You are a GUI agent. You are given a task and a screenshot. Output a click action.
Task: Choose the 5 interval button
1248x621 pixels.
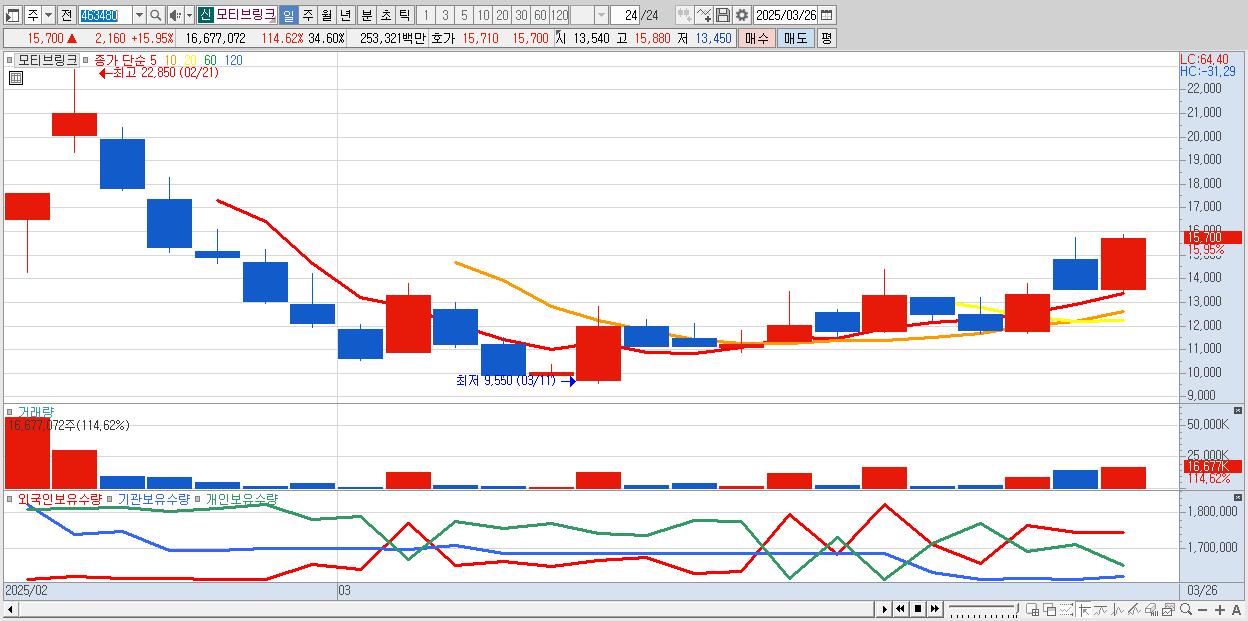[x=464, y=15]
